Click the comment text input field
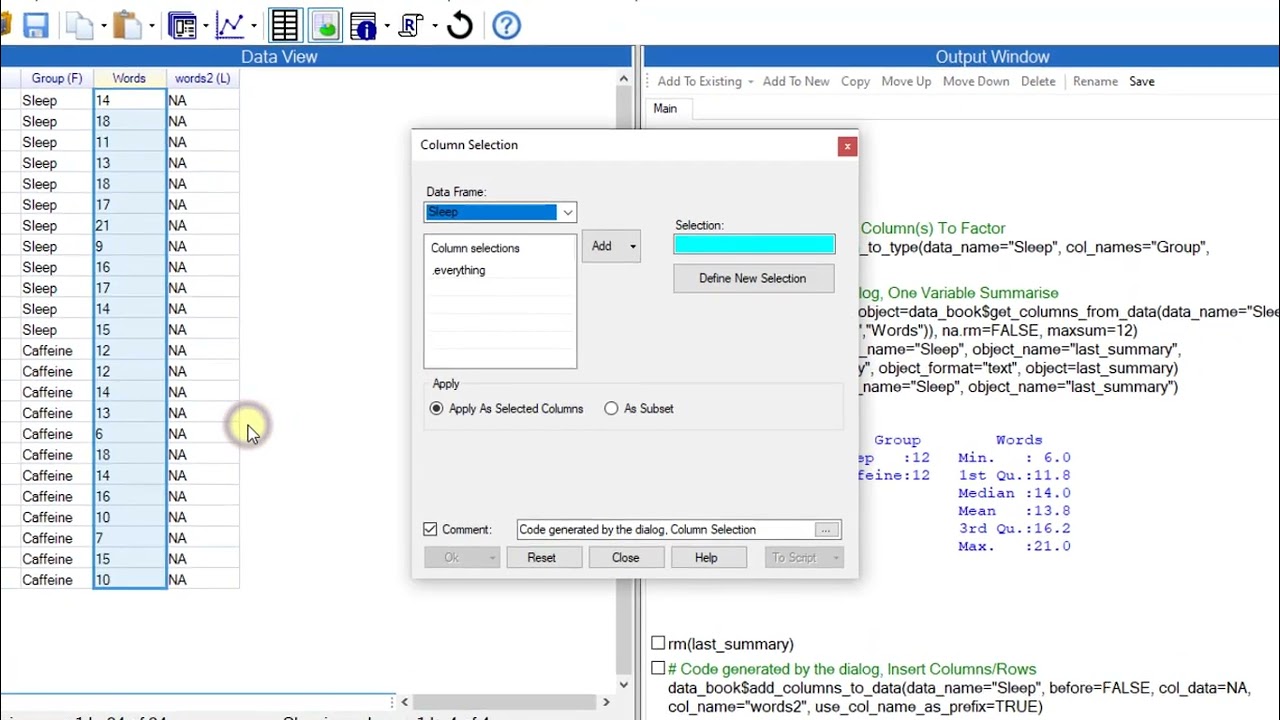This screenshot has height=720, width=1280. pos(666,530)
